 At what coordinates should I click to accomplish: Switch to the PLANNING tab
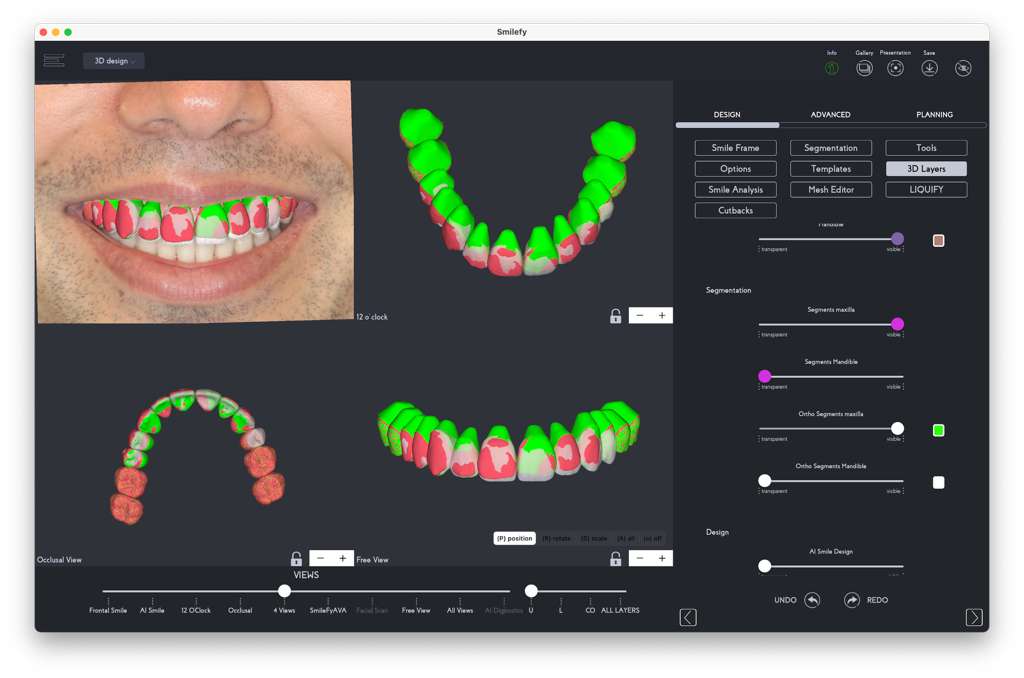(934, 115)
